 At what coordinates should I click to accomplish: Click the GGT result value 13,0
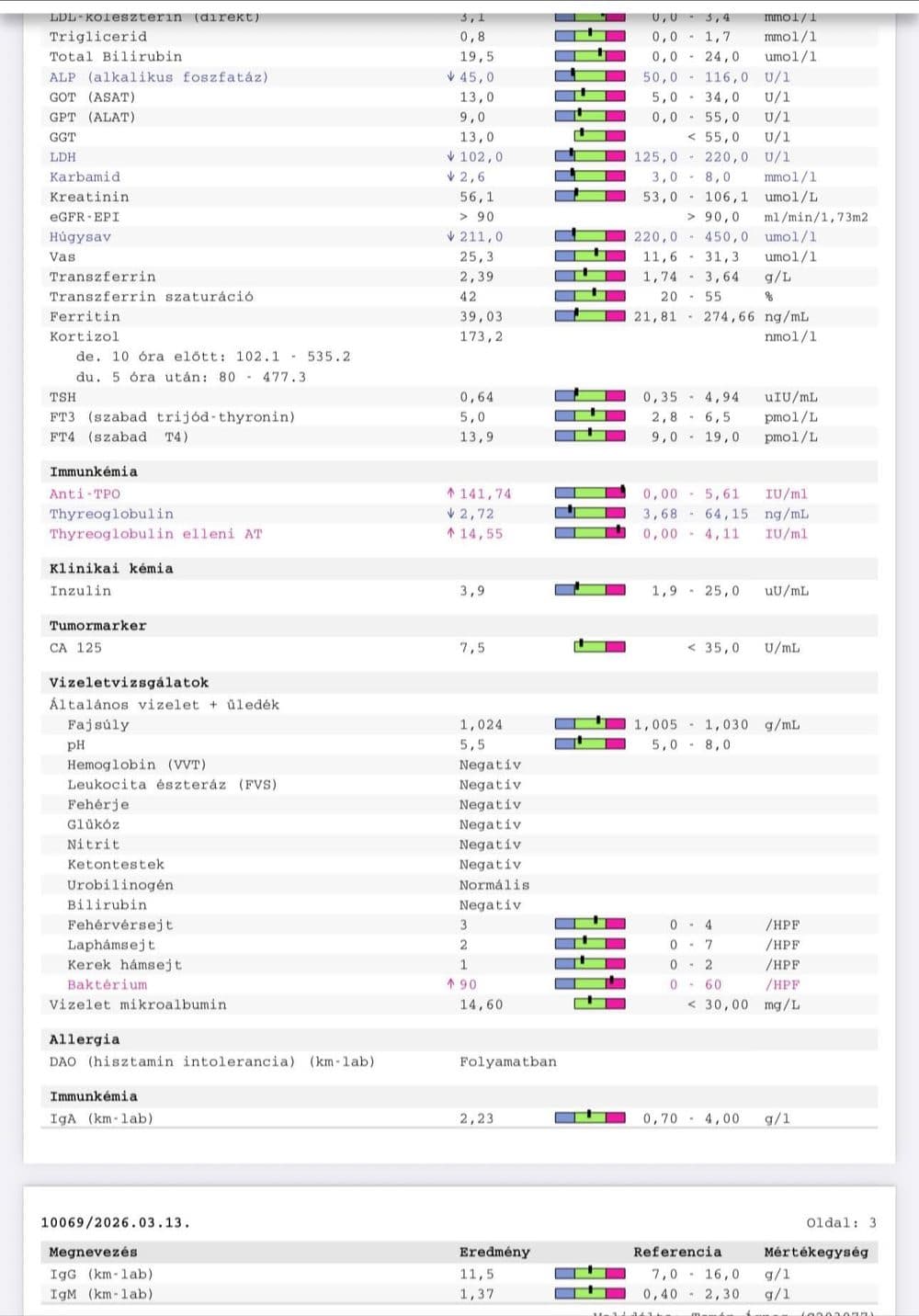click(x=477, y=137)
